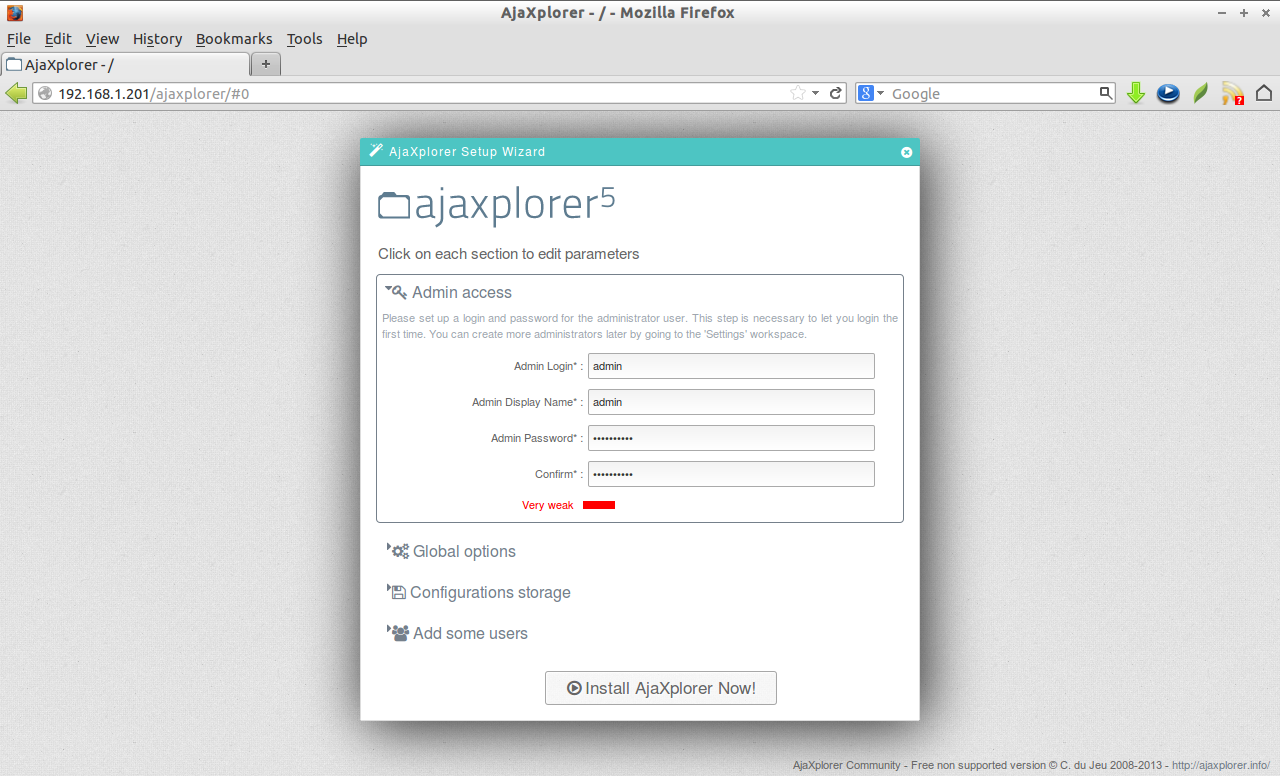Click the 'Confirm*' label
This screenshot has height=776, width=1280.
[557, 474]
